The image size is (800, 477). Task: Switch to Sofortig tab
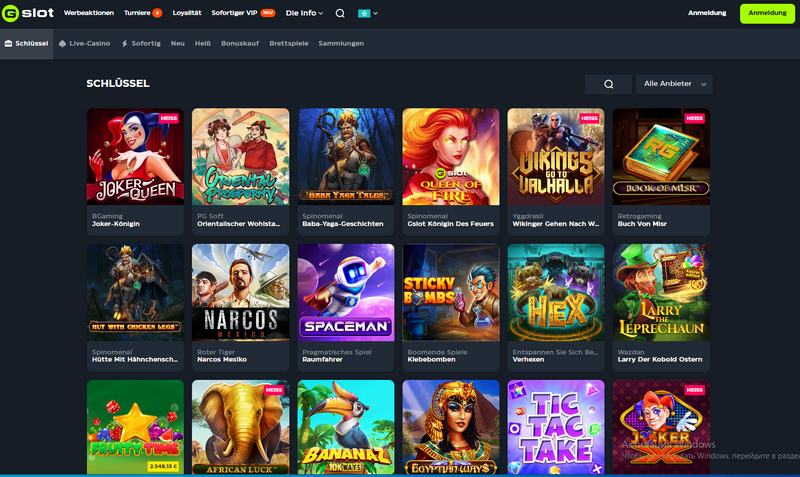click(x=141, y=43)
